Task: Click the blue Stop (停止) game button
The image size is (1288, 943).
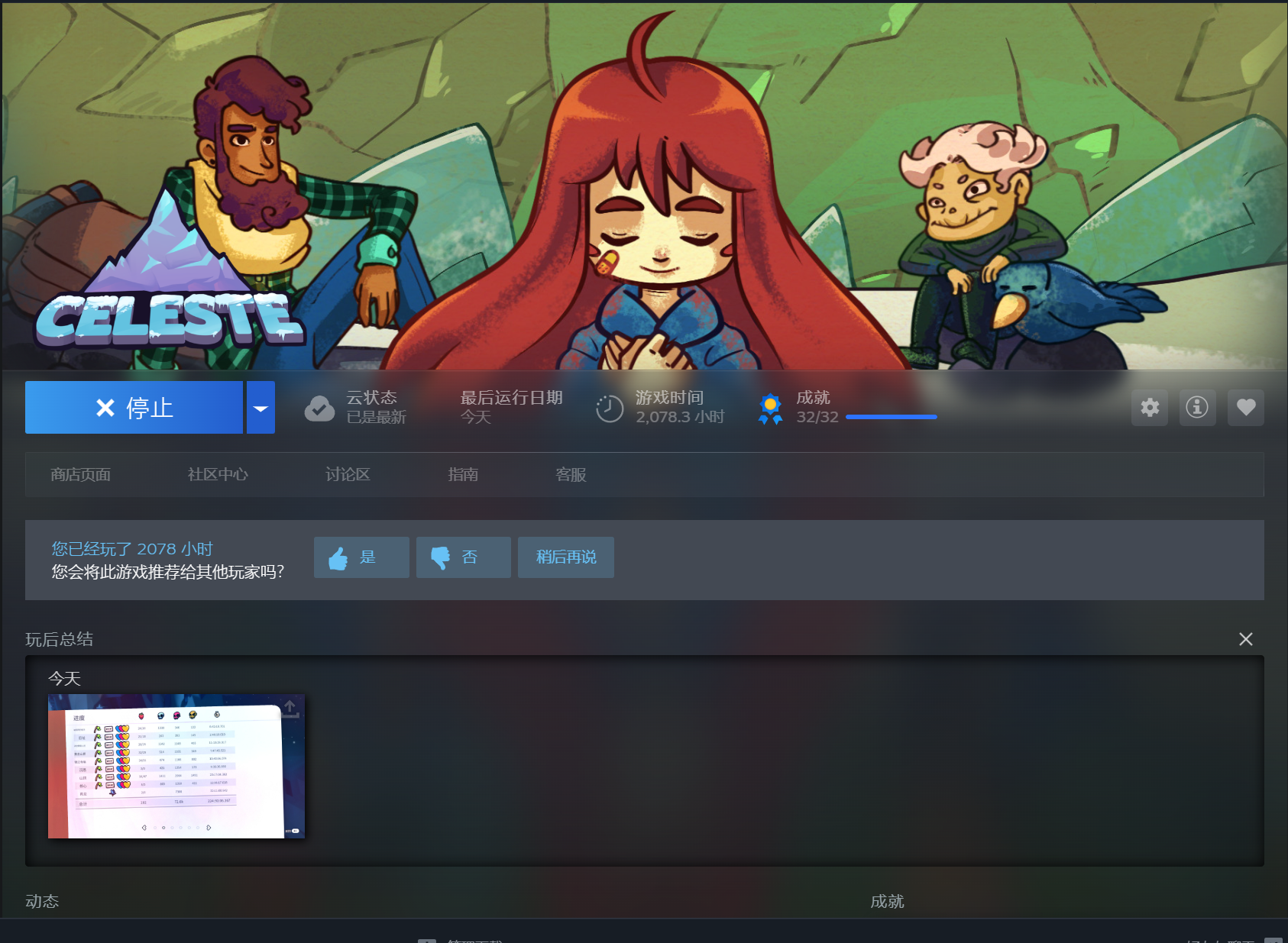Action: pyautogui.click(x=134, y=408)
